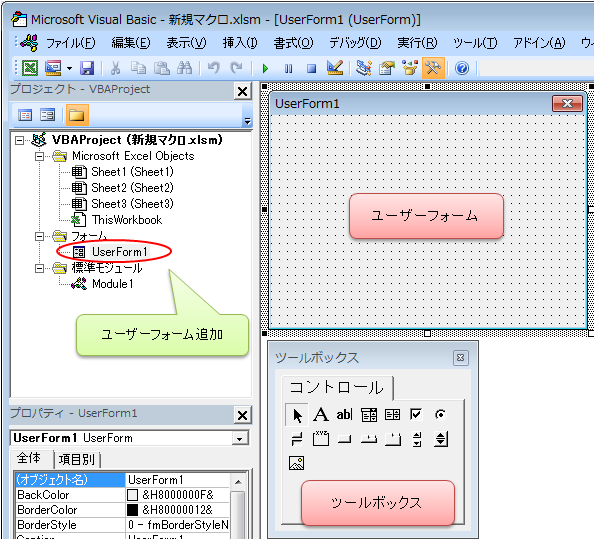Open the ファイル(F) menu
The height and width of the screenshot is (540, 595).
click(71, 43)
